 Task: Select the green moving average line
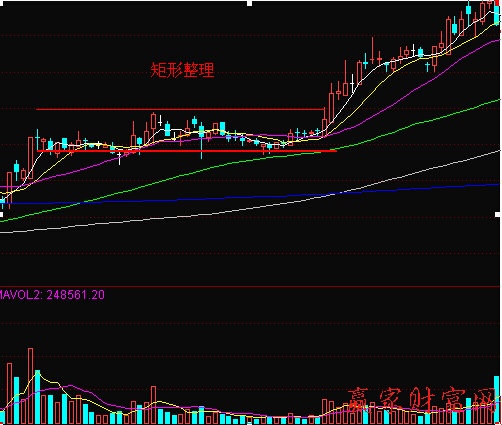click(x=250, y=160)
